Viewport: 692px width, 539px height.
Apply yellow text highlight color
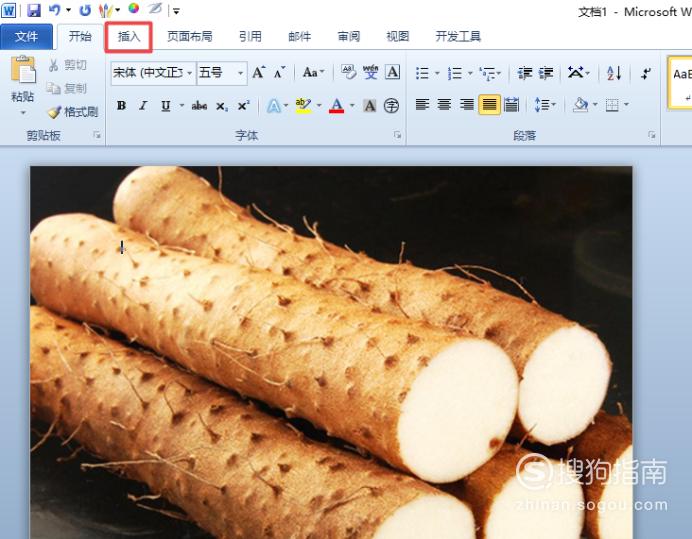click(x=304, y=106)
